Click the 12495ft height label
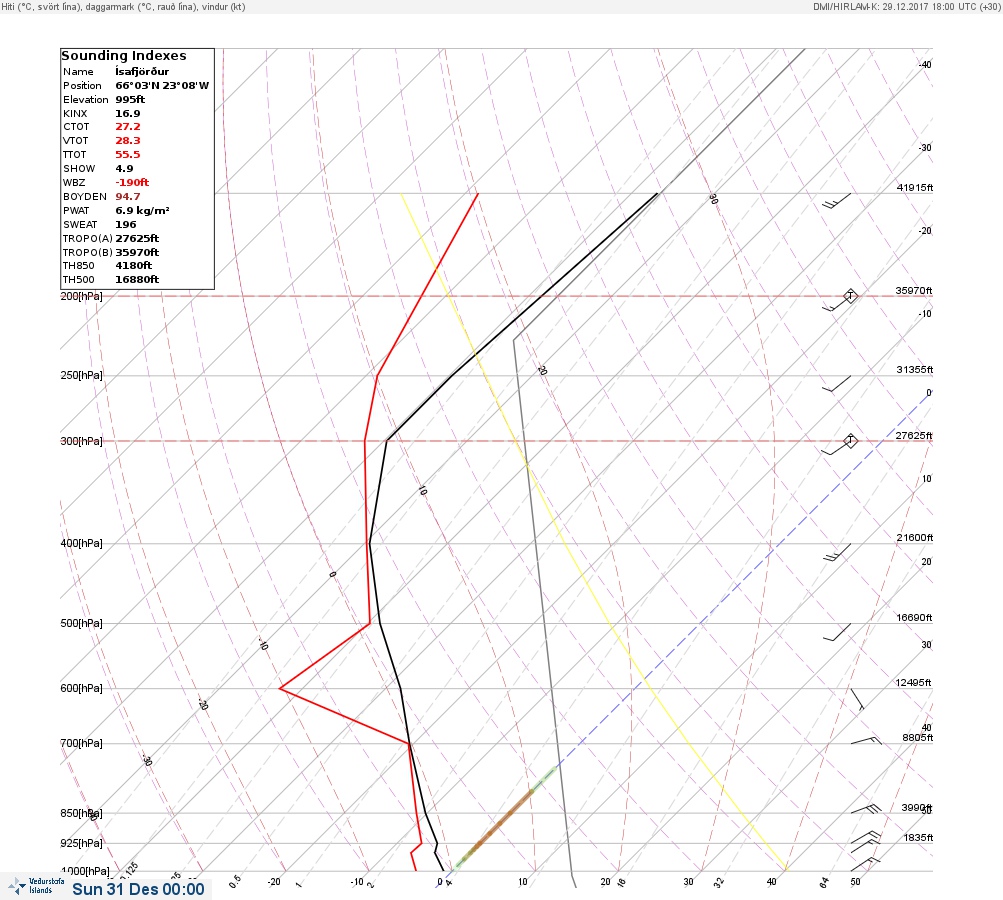The width and height of the screenshot is (1003, 900). tap(913, 683)
